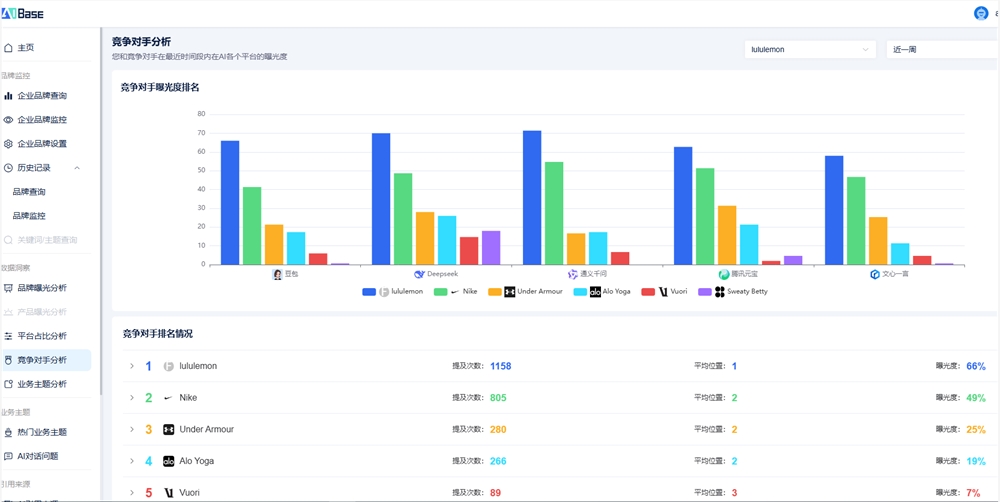Expand the Nike ranking row
This screenshot has height=502, width=1000.
(132, 398)
